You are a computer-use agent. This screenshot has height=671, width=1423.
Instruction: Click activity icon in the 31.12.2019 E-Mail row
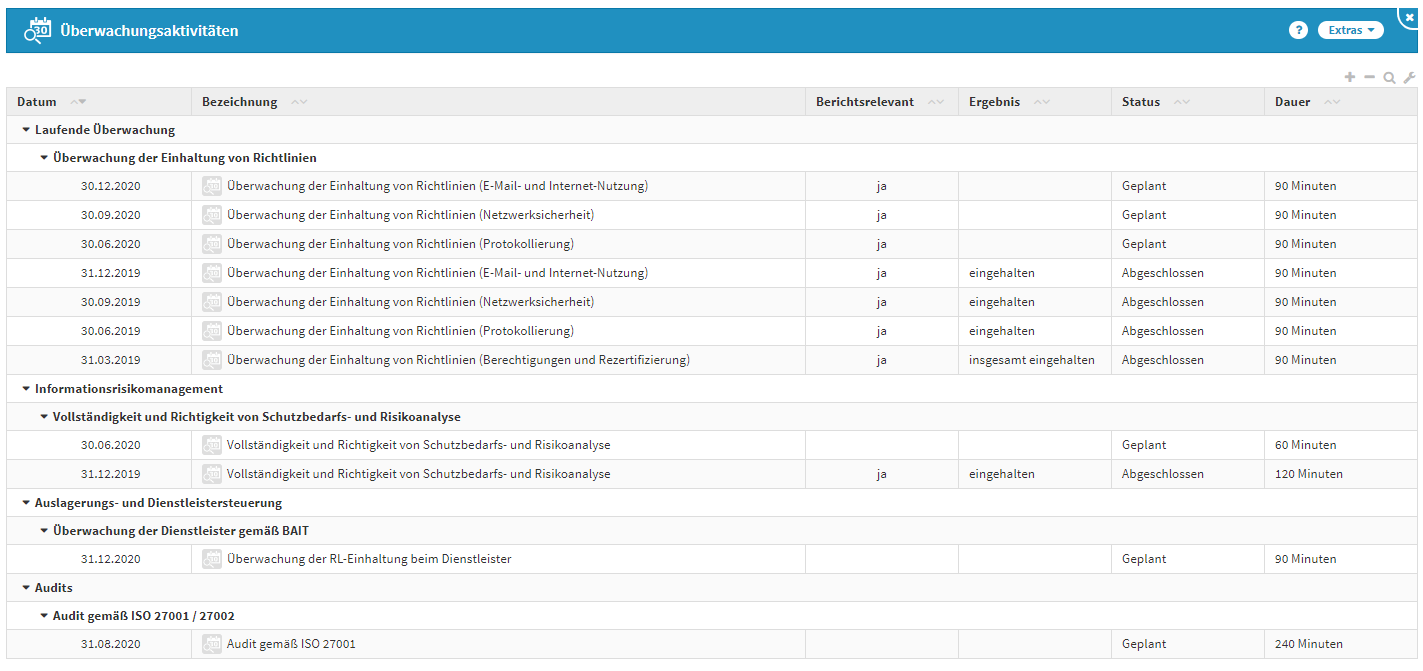(212, 273)
